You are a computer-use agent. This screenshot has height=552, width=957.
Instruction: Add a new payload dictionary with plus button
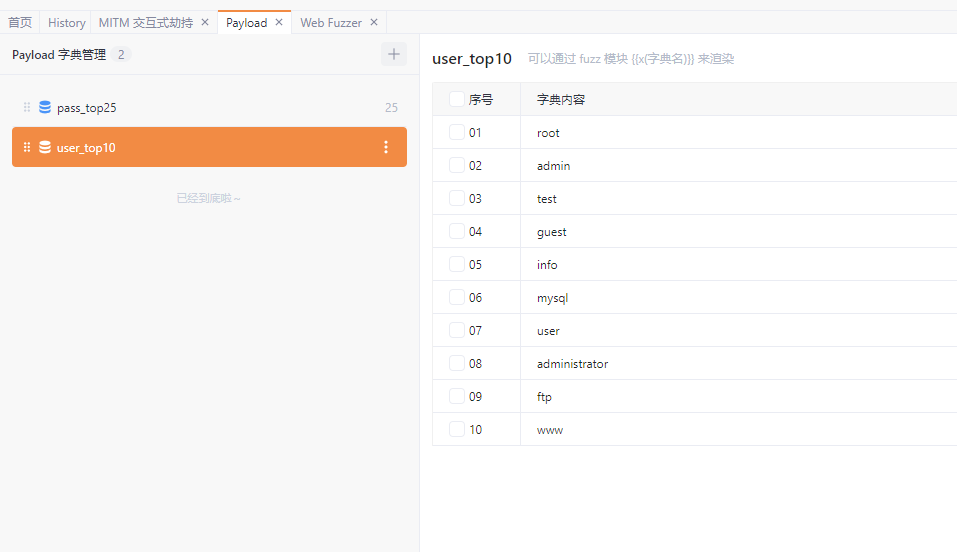394,54
